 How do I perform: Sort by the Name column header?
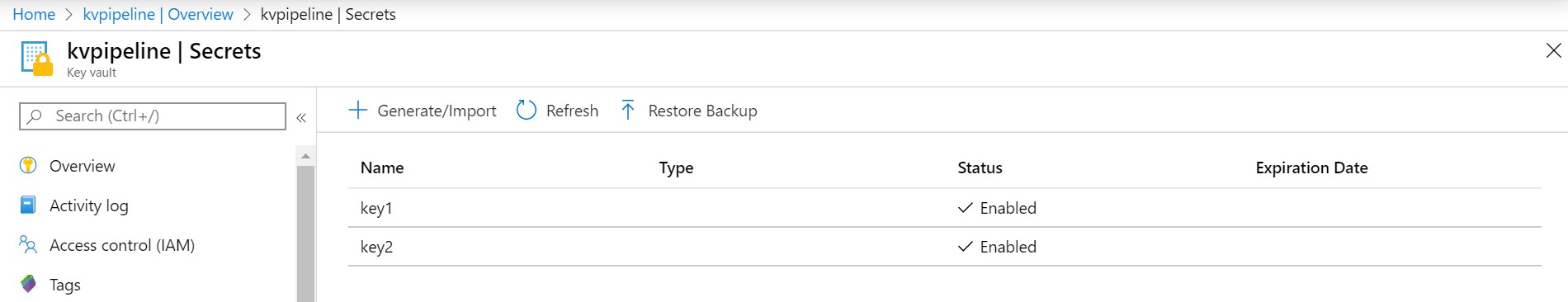pos(382,168)
